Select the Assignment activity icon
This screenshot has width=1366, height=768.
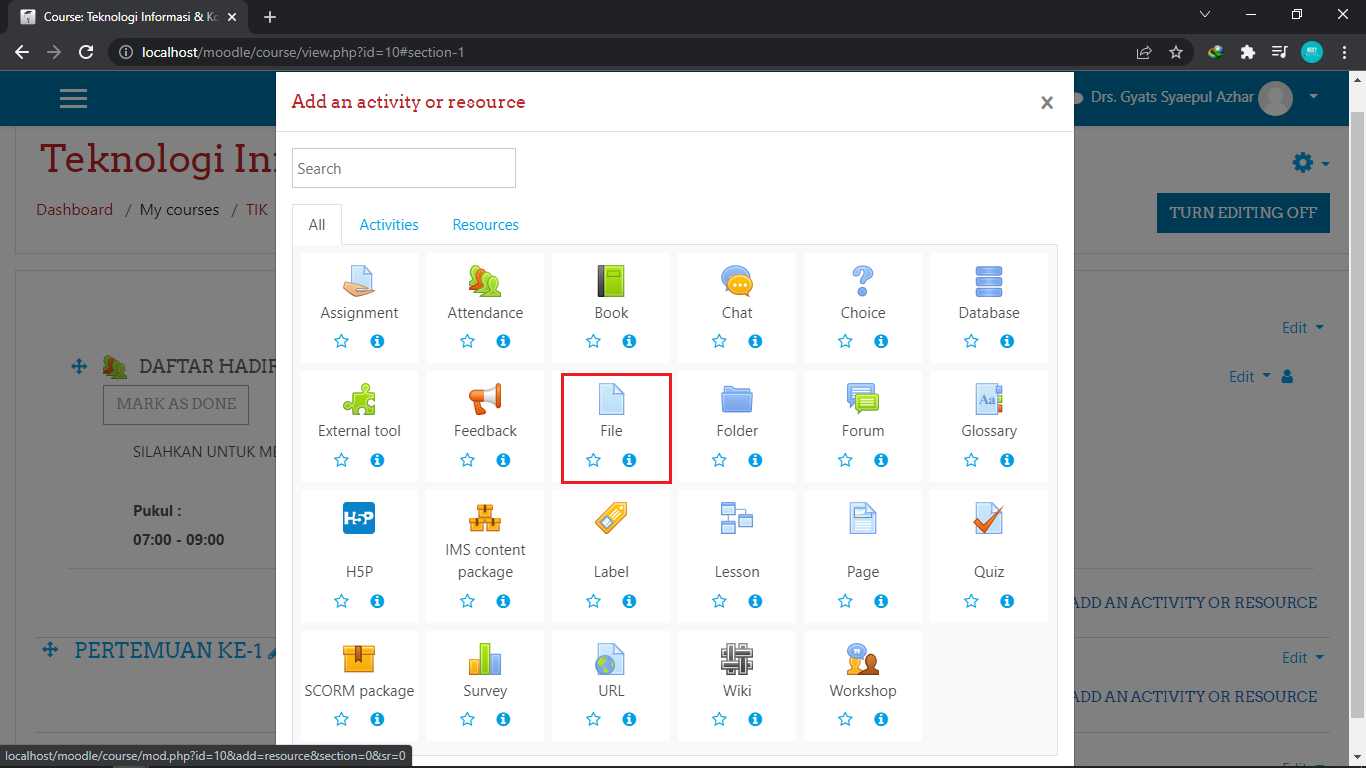(x=359, y=281)
